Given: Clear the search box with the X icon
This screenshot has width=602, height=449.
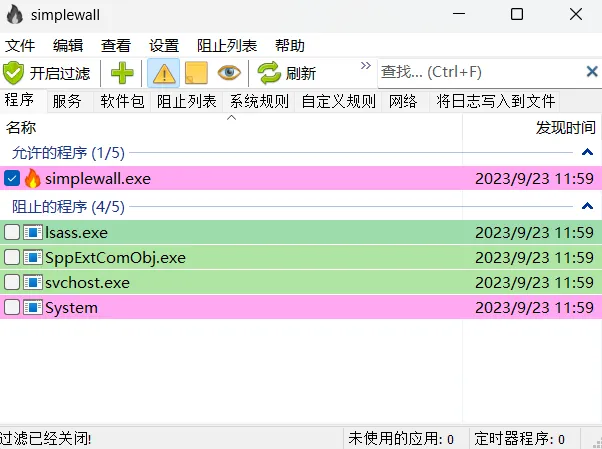Looking at the screenshot, I should (592, 71).
